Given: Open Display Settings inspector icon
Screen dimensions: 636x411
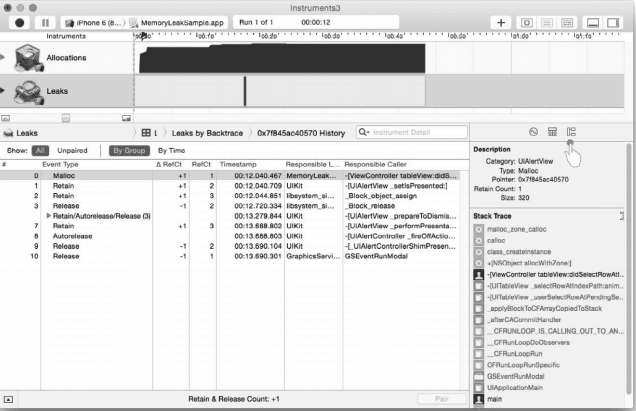Looking at the screenshot, I should pos(552,131).
